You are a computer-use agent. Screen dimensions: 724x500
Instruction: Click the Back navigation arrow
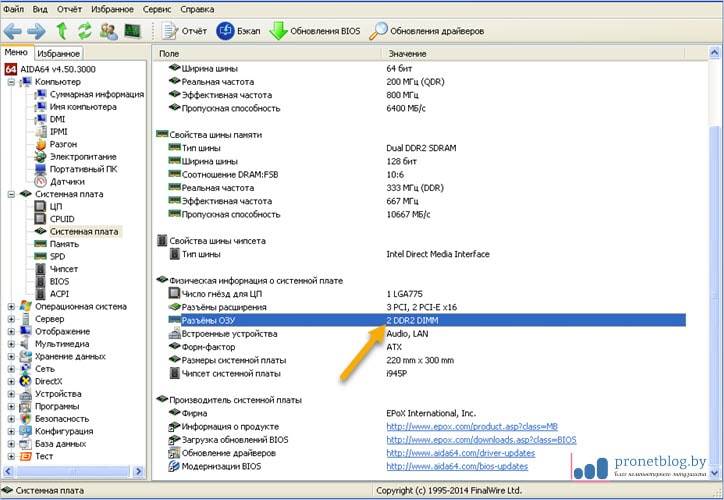12,31
